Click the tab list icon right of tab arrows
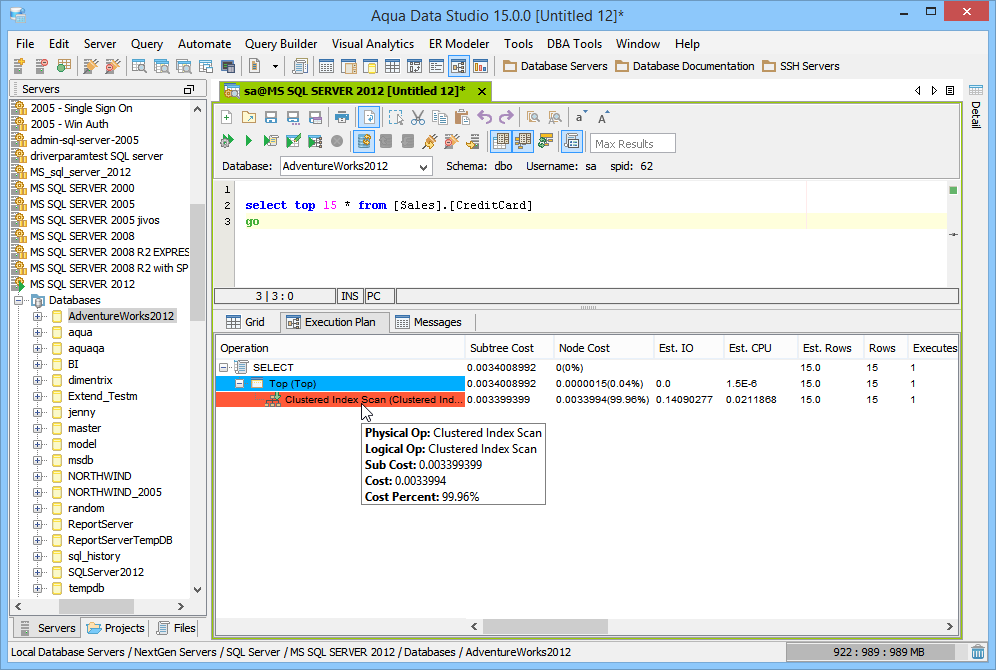Image resolution: width=996 pixels, height=670 pixels. point(950,91)
